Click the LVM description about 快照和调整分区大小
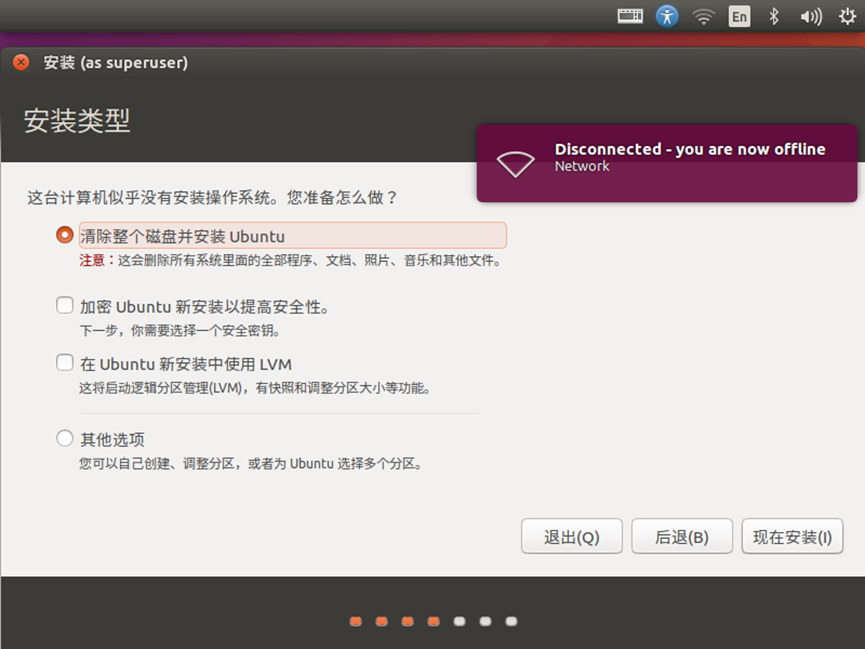This screenshot has height=649, width=865. 255,388
